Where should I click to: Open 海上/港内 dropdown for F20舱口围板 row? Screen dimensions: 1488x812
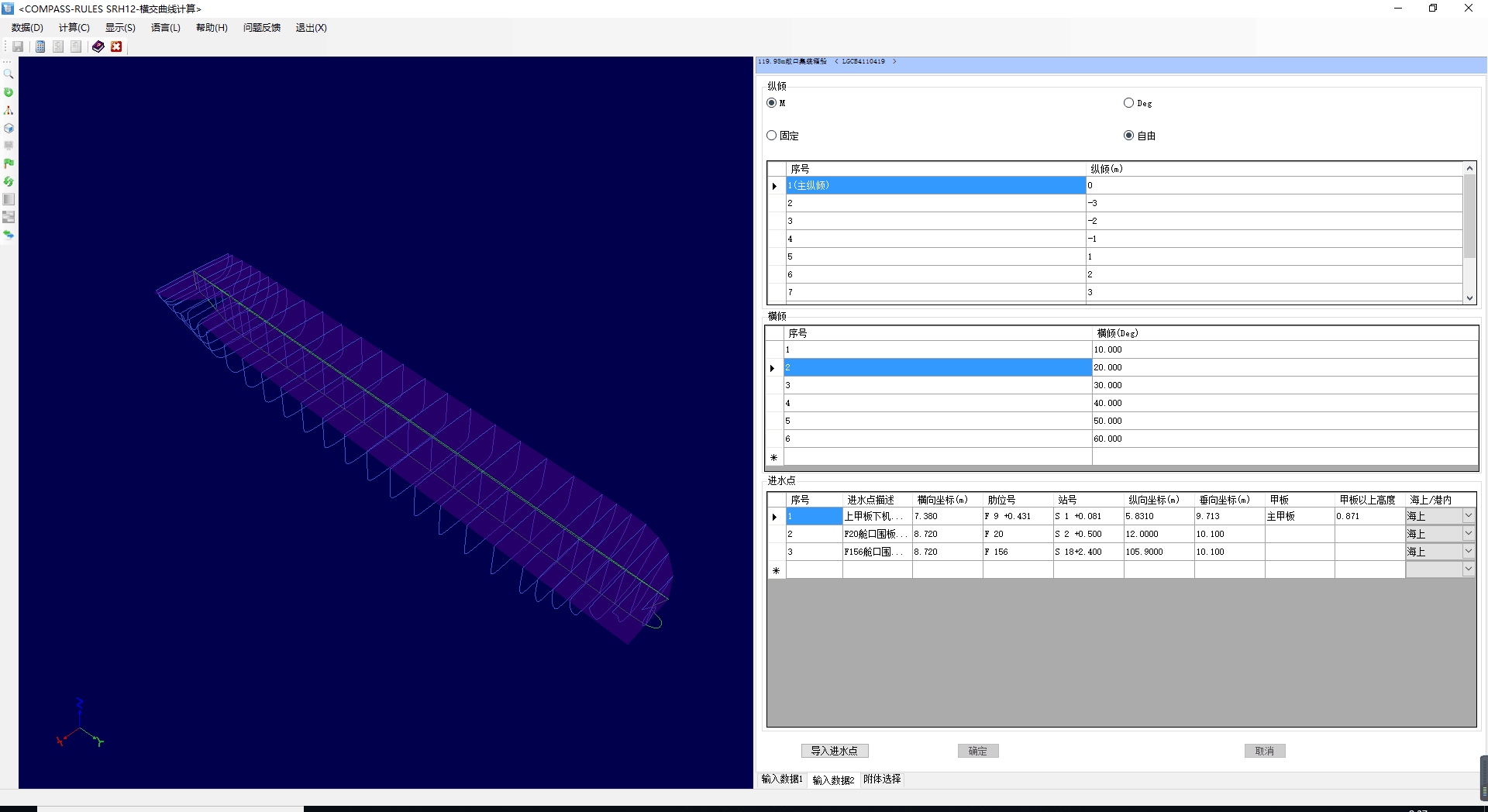tap(1468, 534)
